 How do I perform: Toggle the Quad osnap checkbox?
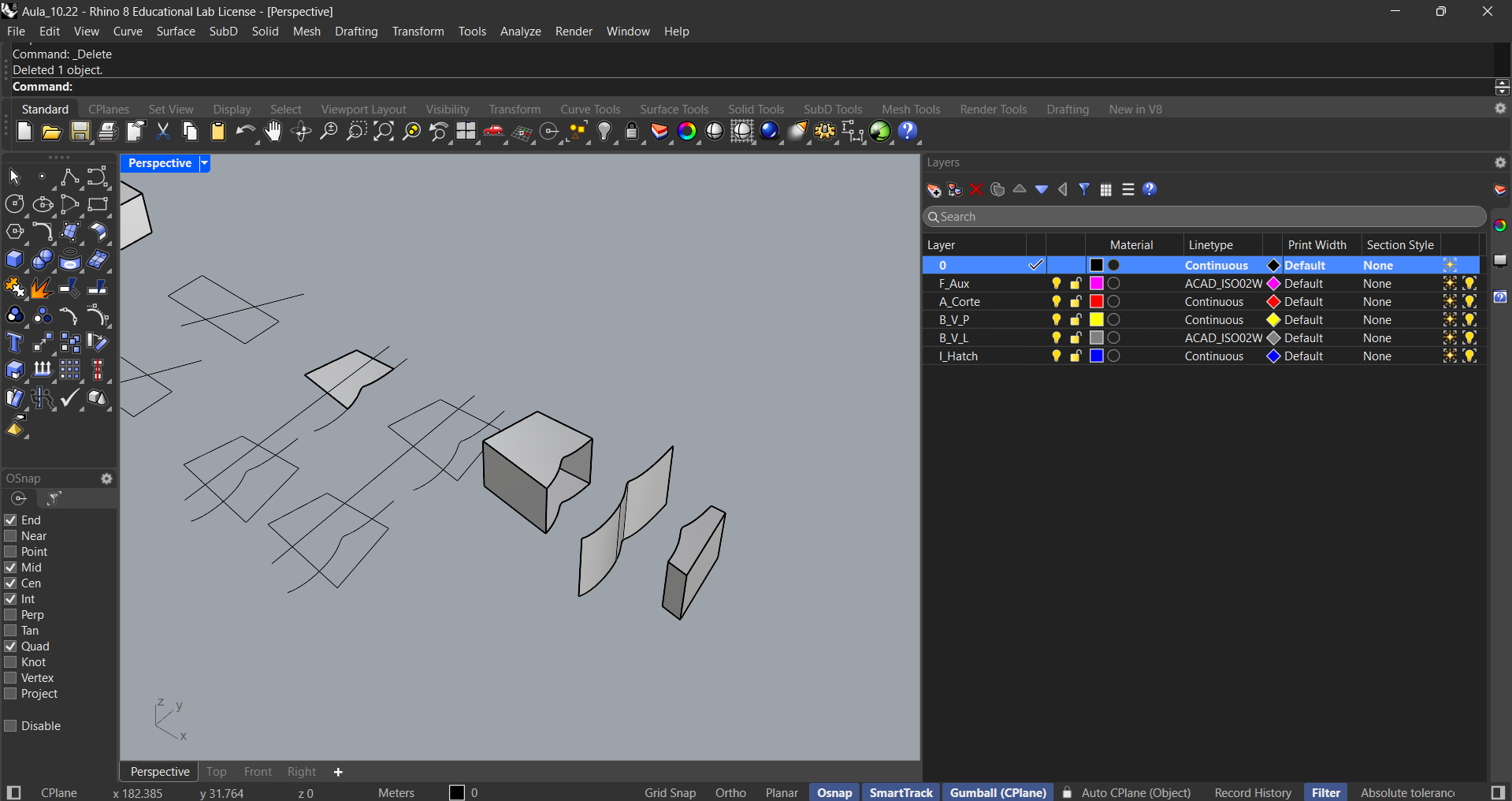coord(10,646)
